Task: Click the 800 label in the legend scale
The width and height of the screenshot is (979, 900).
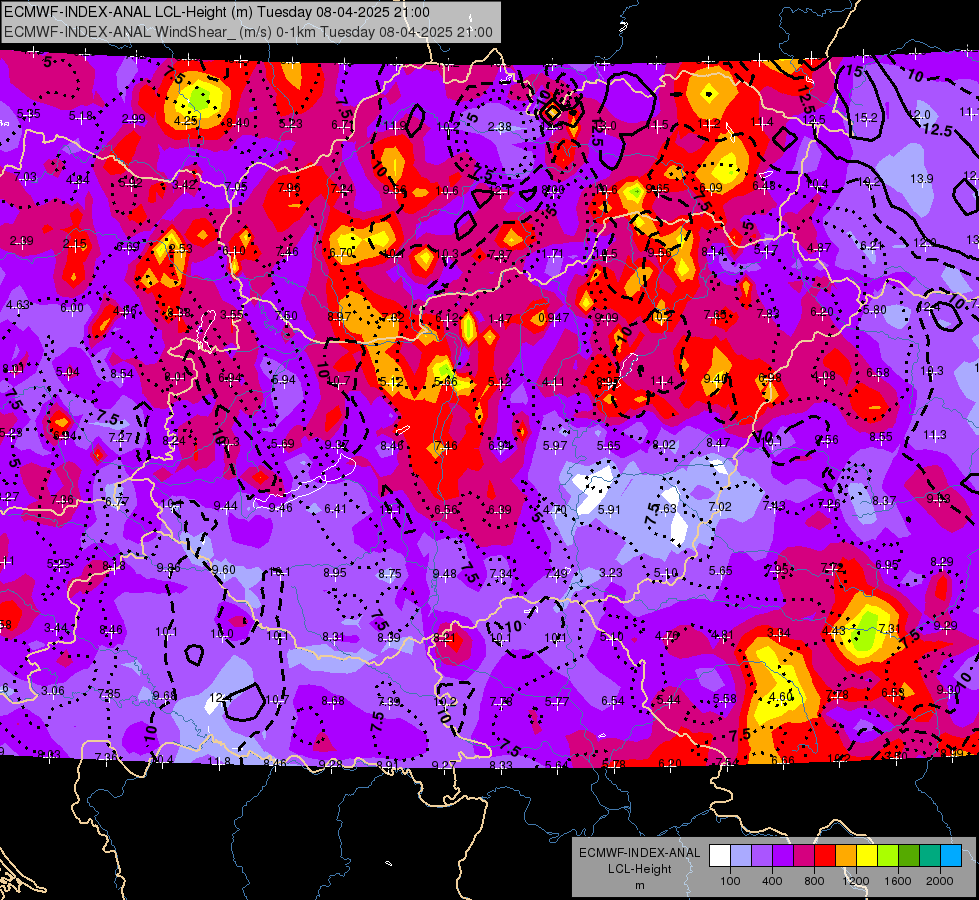Action: click(x=814, y=881)
